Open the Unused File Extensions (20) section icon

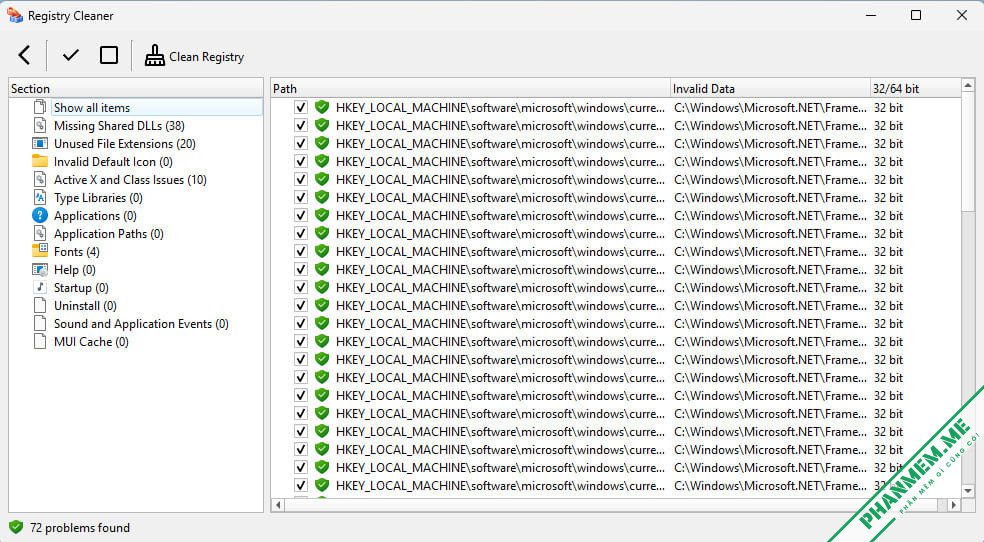tap(40, 144)
